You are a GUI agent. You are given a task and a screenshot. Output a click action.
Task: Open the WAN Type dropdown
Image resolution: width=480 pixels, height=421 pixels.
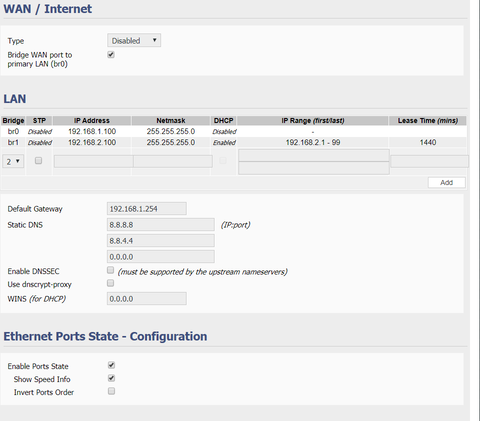click(134, 40)
